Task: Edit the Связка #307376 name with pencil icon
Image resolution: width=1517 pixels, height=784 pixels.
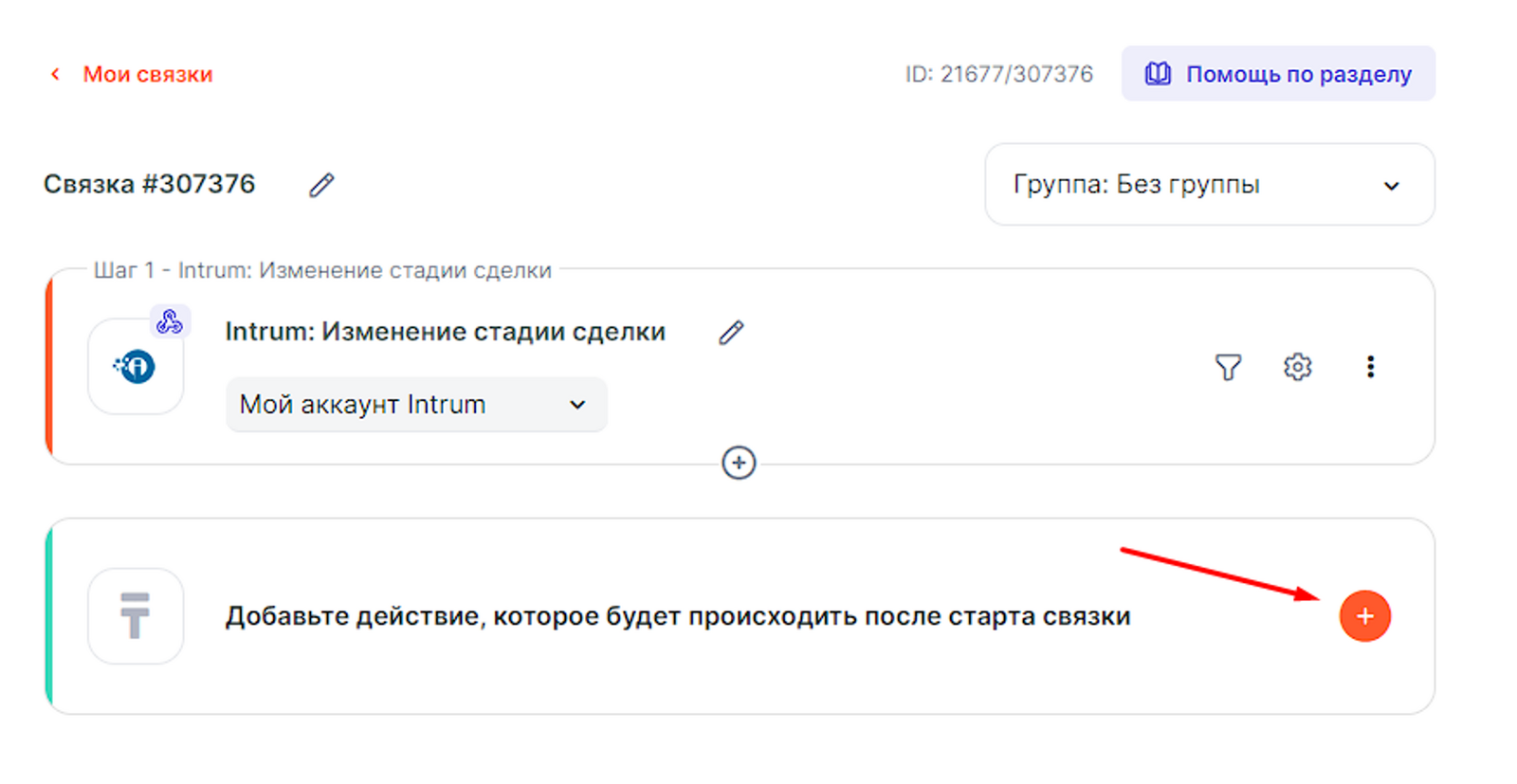Action: point(321,185)
